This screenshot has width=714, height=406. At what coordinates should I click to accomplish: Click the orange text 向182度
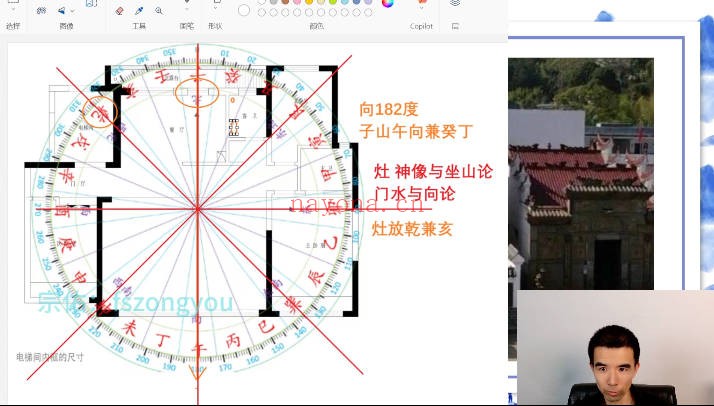pos(388,109)
